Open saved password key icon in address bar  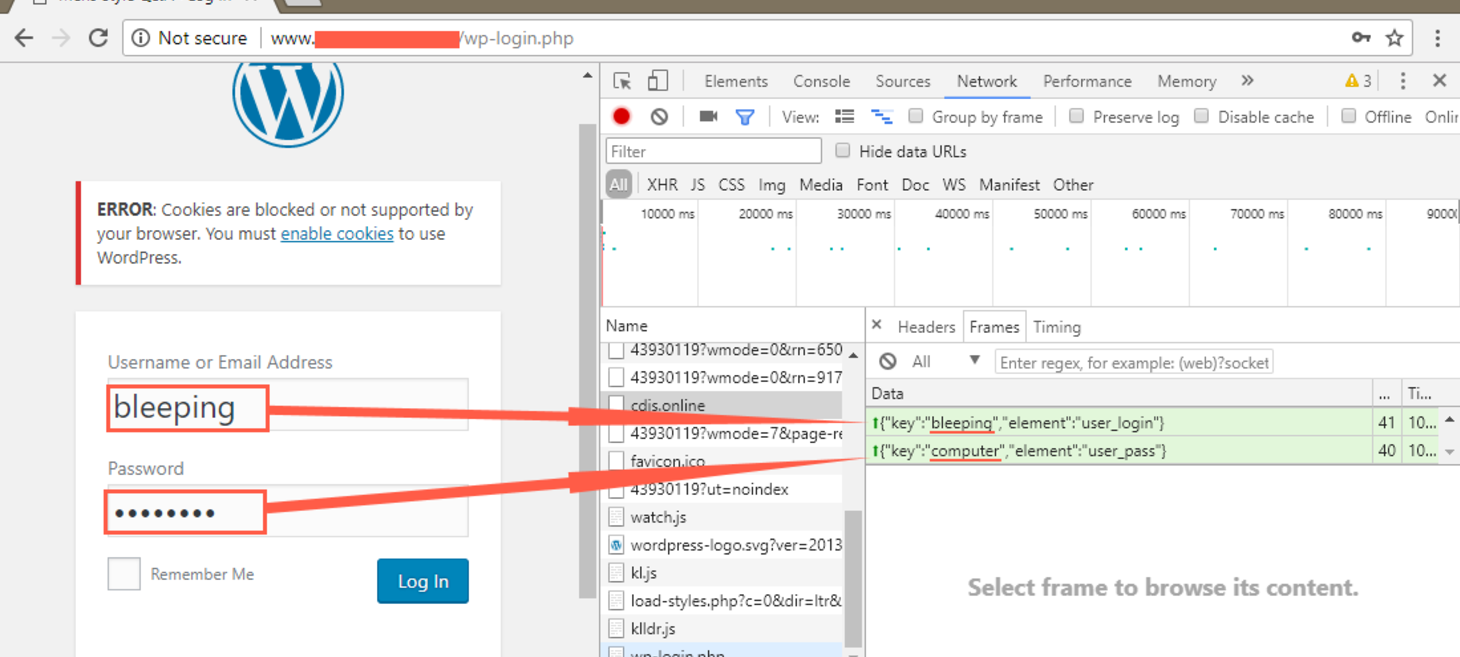tap(1361, 38)
